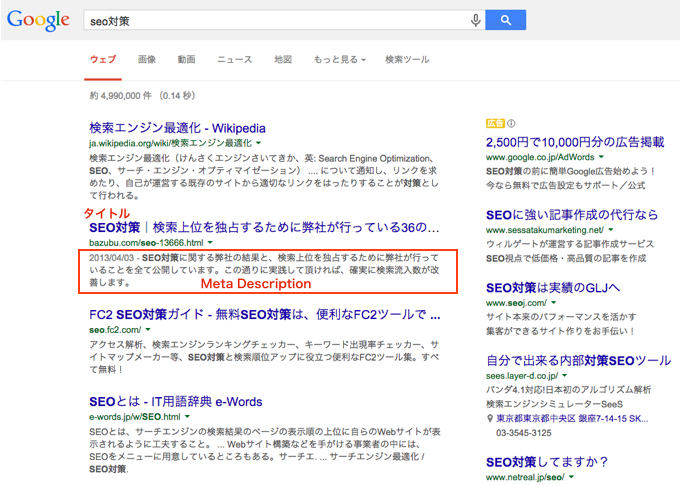Expand arrow beside www.google.co.jp/AdWords

[601, 157]
